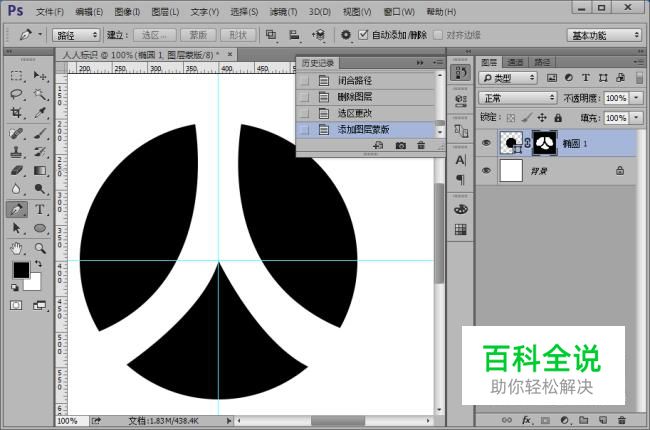Open the 文件(F) menu
650x430 pixels.
(x=50, y=12)
